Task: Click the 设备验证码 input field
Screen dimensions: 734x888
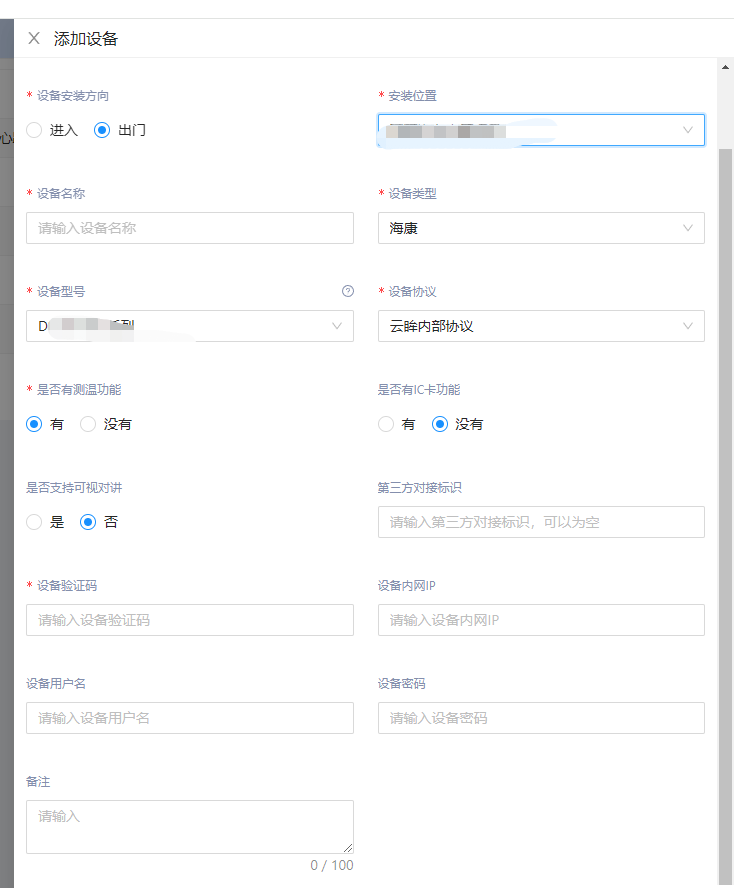Action: (189, 620)
